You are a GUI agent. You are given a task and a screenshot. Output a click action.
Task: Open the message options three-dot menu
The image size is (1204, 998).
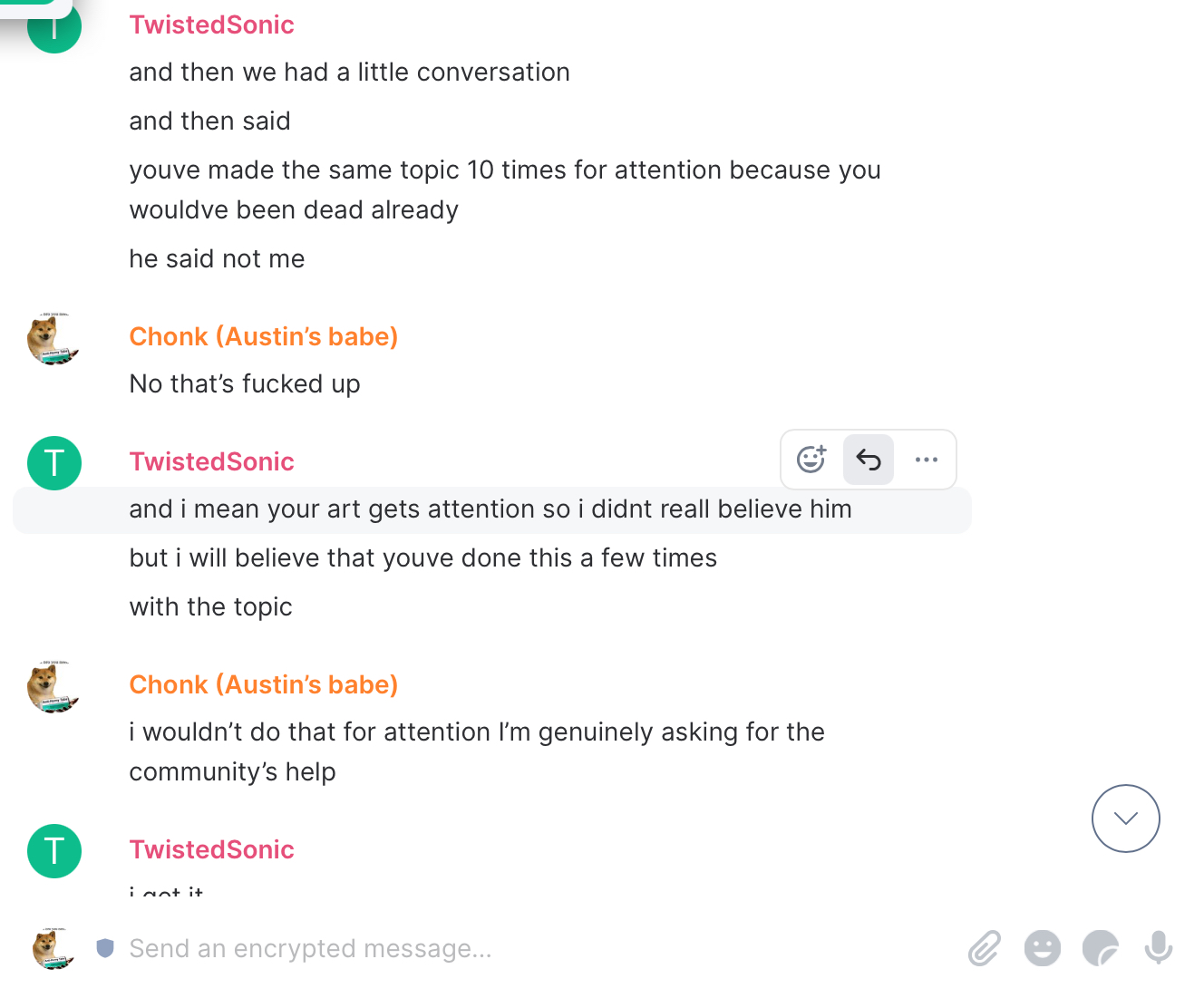(927, 460)
